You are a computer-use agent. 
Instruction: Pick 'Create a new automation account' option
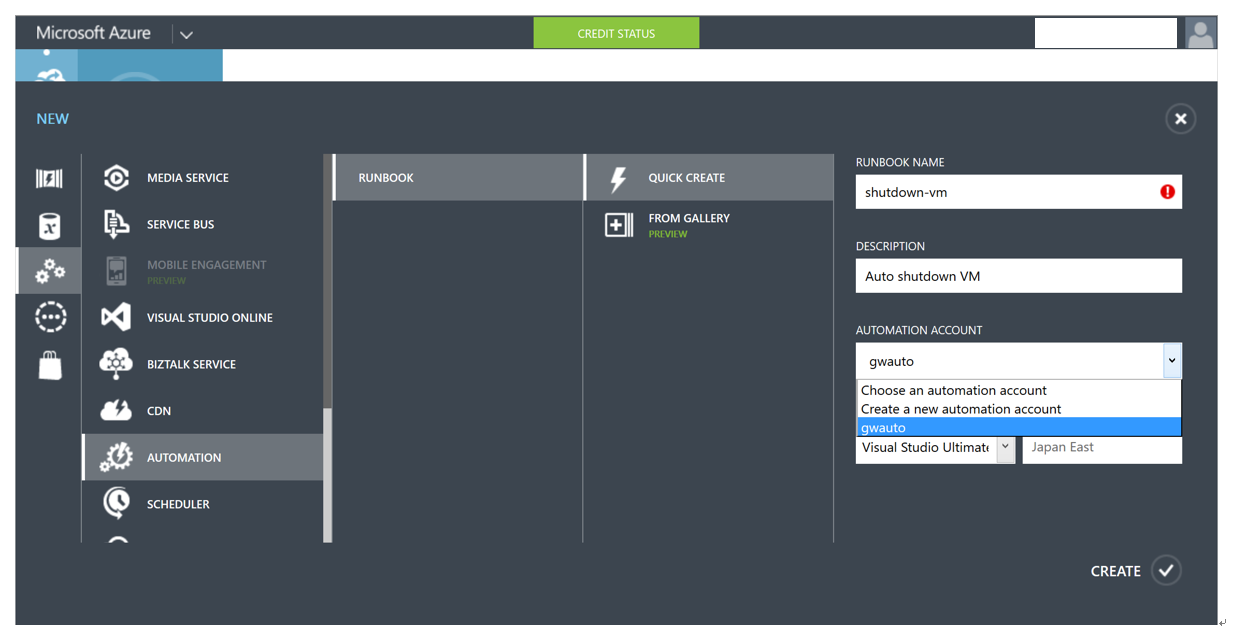(1019, 409)
